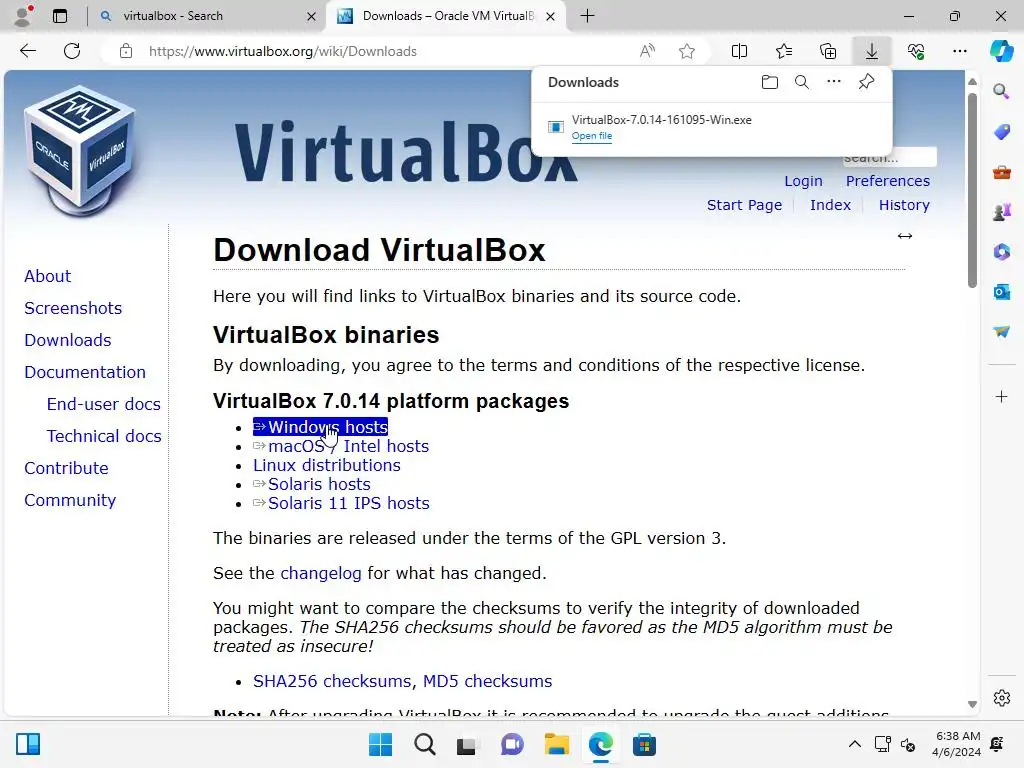The width and height of the screenshot is (1024, 768).
Task: Open Collections icon in toolbar
Action: 827,51
